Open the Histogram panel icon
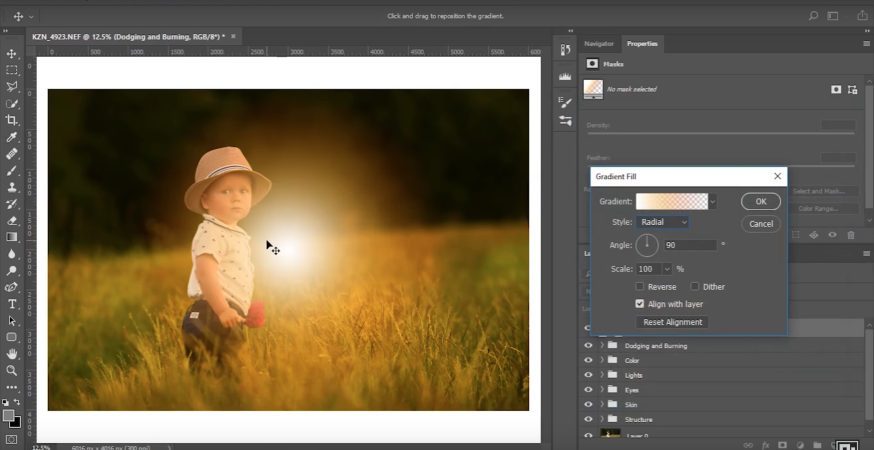The height and width of the screenshot is (450, 874). (565, 76)
